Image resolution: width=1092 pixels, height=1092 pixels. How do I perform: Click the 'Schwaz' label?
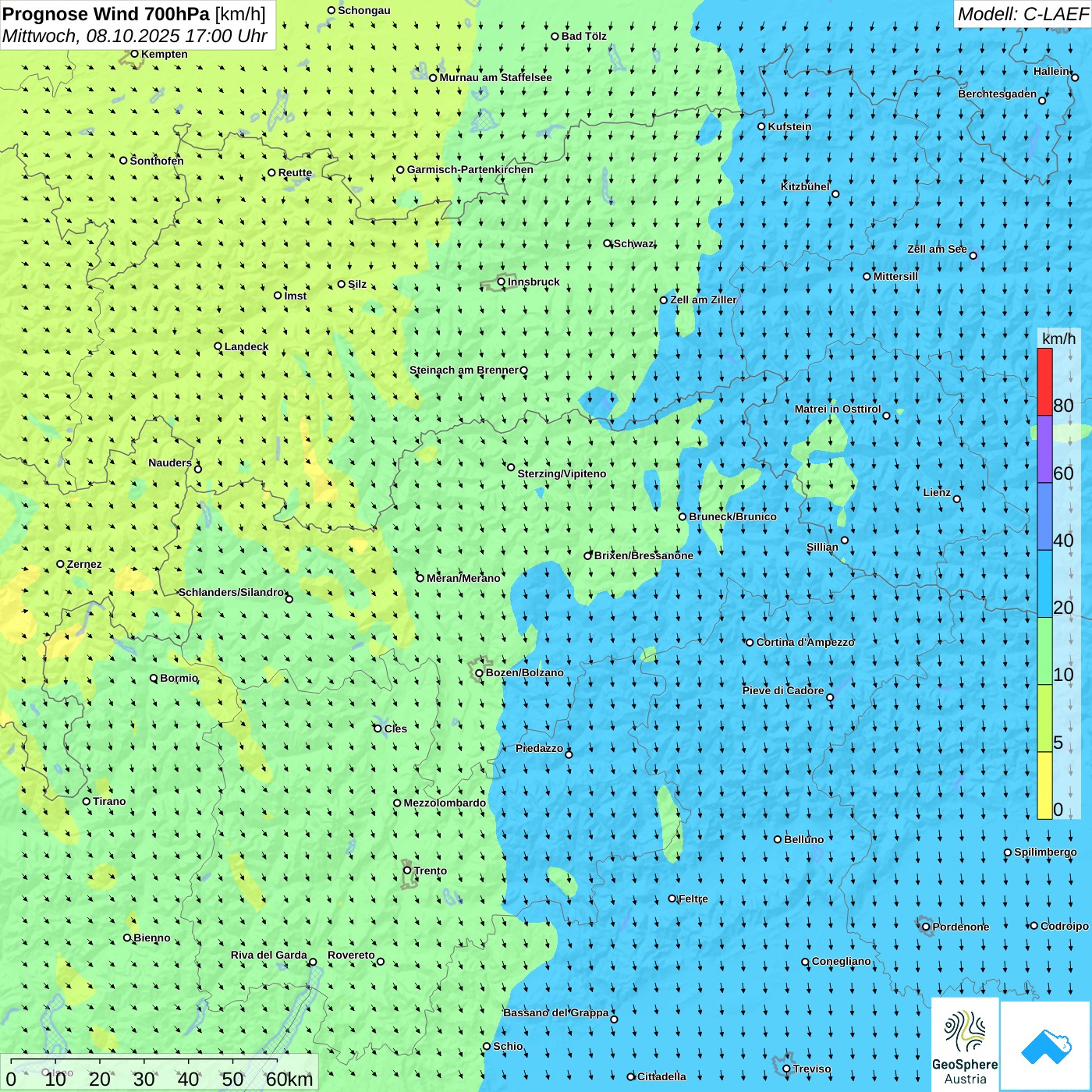(633, 243)
